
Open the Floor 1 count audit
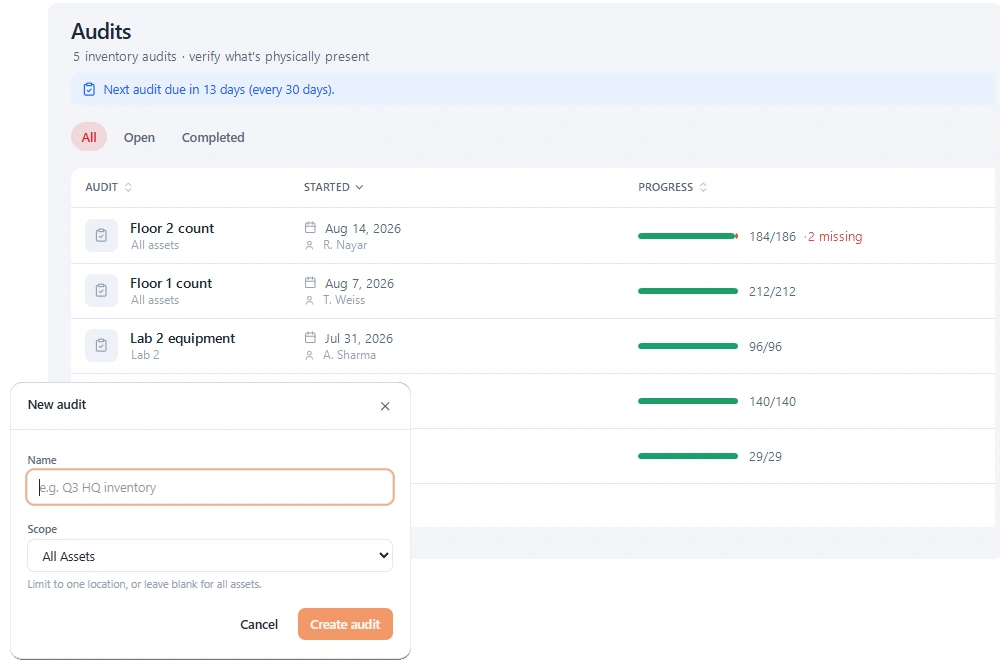171,282
